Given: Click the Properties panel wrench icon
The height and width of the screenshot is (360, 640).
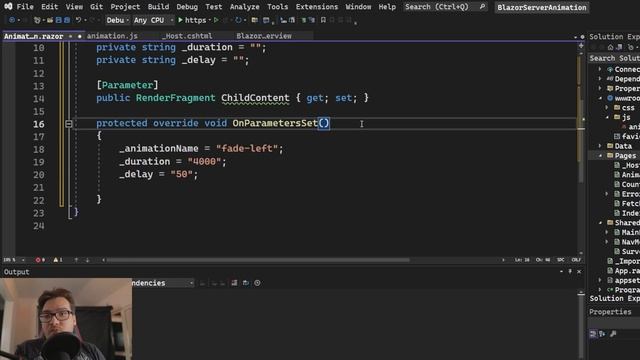Looking at the screenshot, I should (613, 334).
